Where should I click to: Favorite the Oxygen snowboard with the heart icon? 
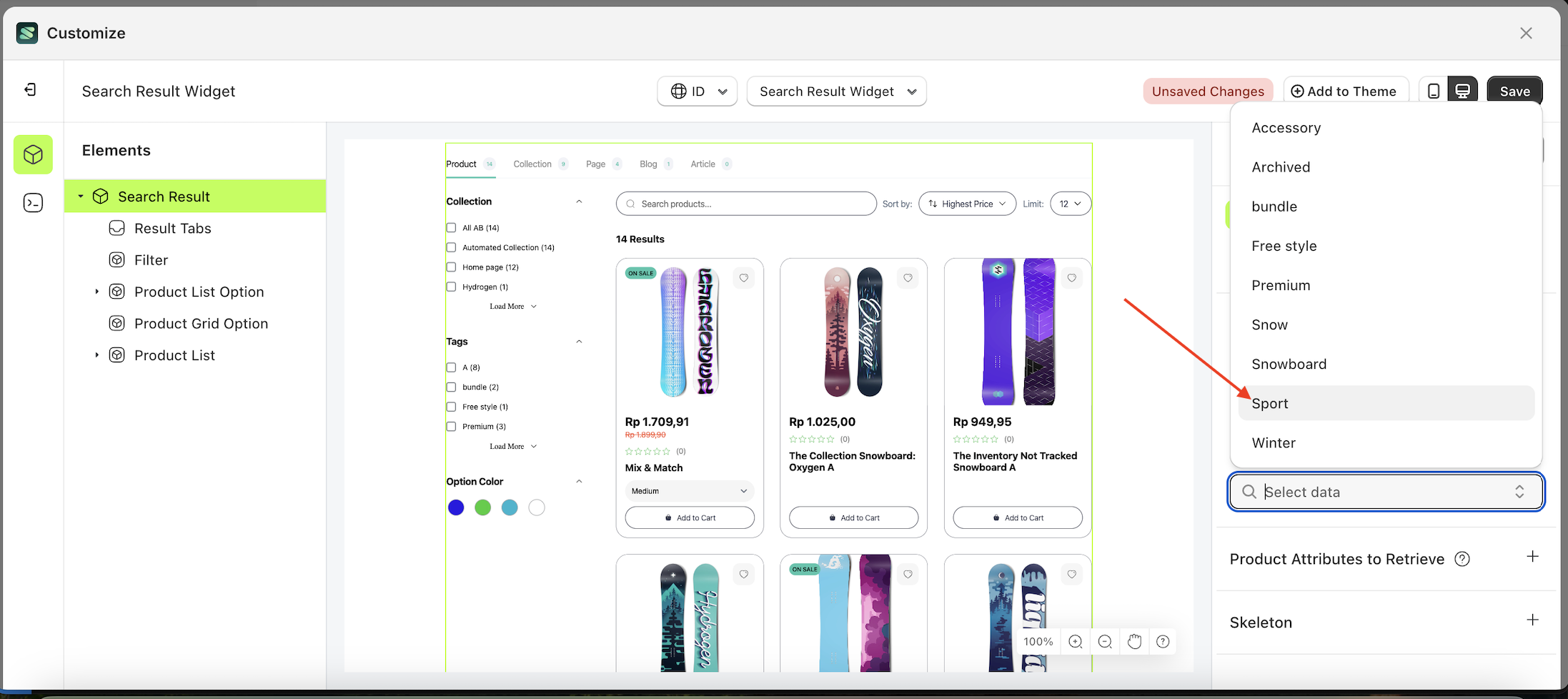pyautogui.click(x=908, y=277)
